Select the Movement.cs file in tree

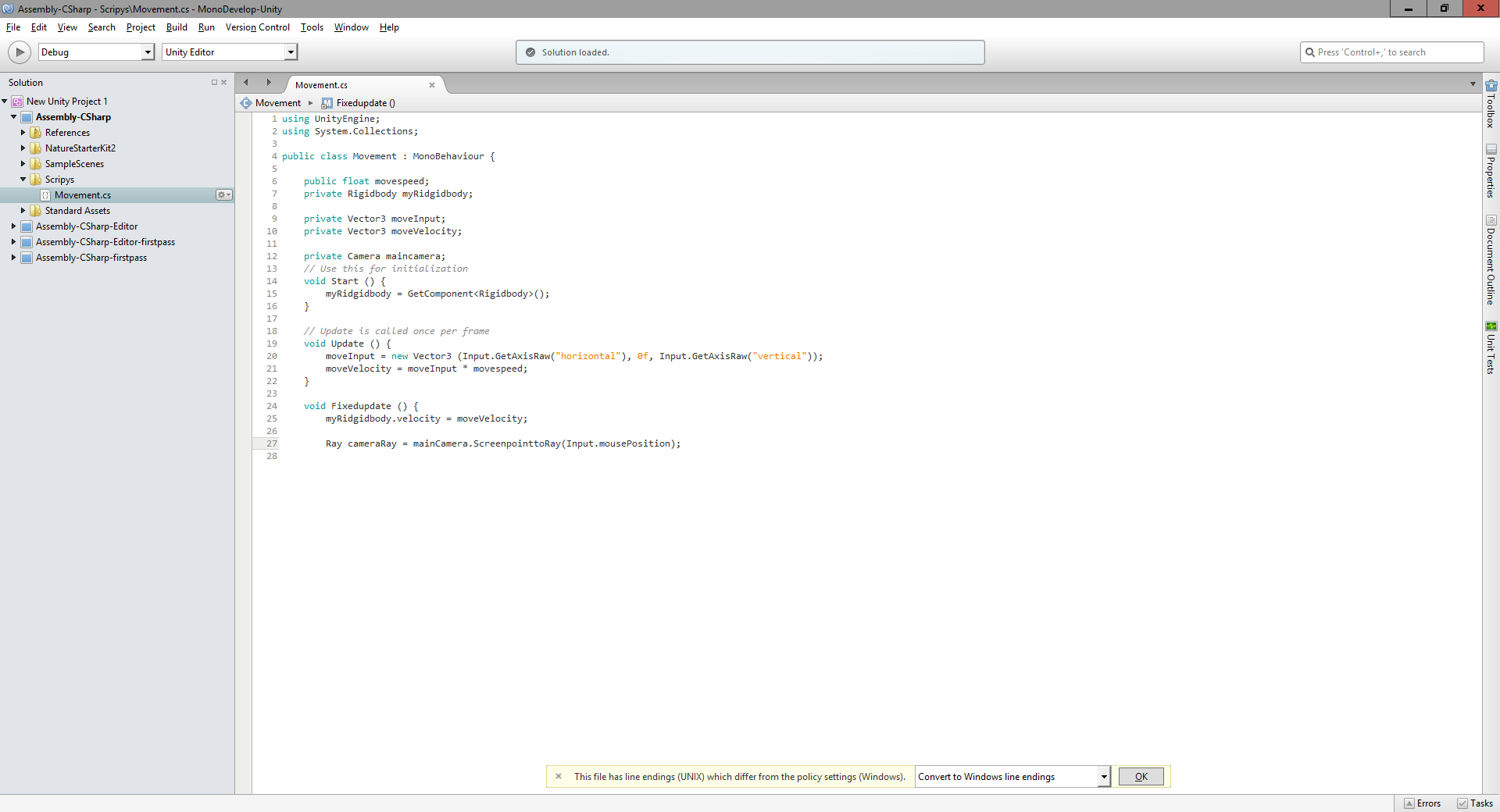click(x=83, y=195)
